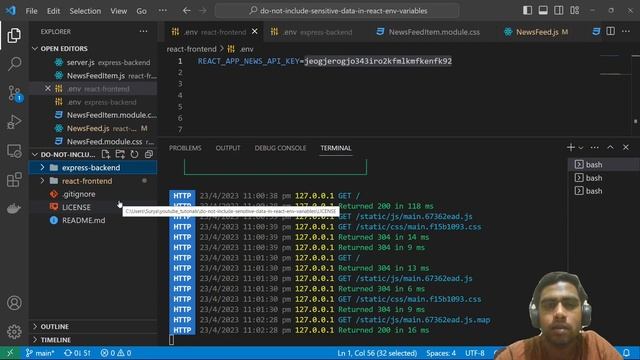640x360 pixels.
Task: Switch to the Debug Console tab
Action: pyautogui.click(x=280, y=148)
